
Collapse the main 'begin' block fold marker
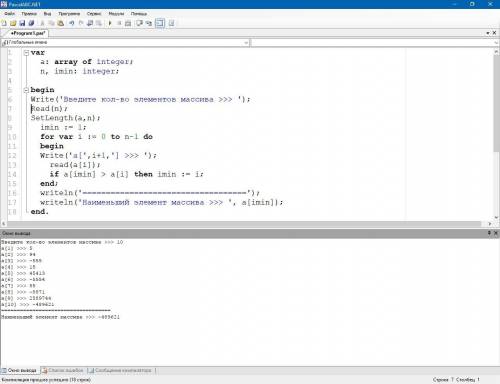(26, 90)
